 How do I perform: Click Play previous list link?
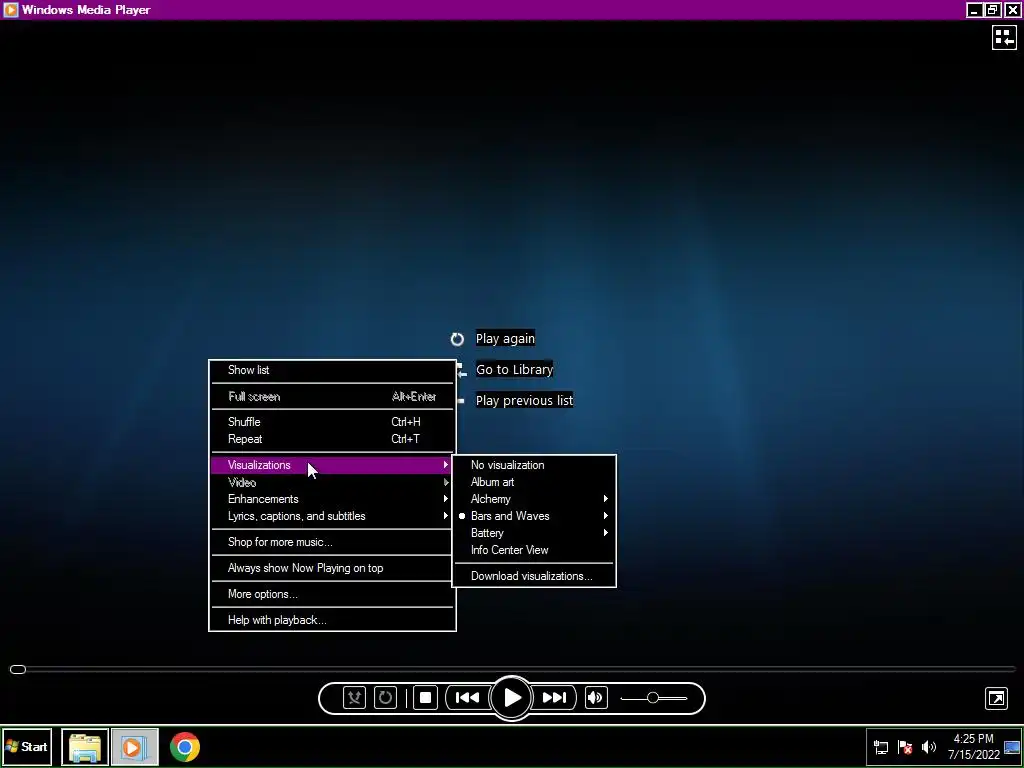[x=524, y=400]
